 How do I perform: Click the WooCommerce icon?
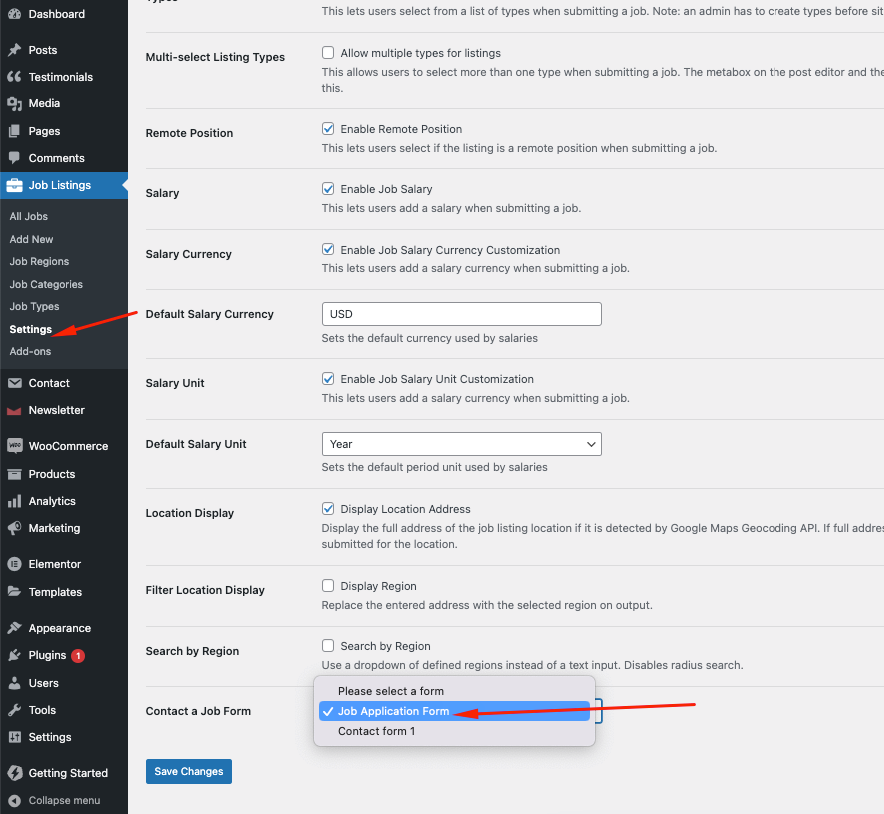(15, 446)
